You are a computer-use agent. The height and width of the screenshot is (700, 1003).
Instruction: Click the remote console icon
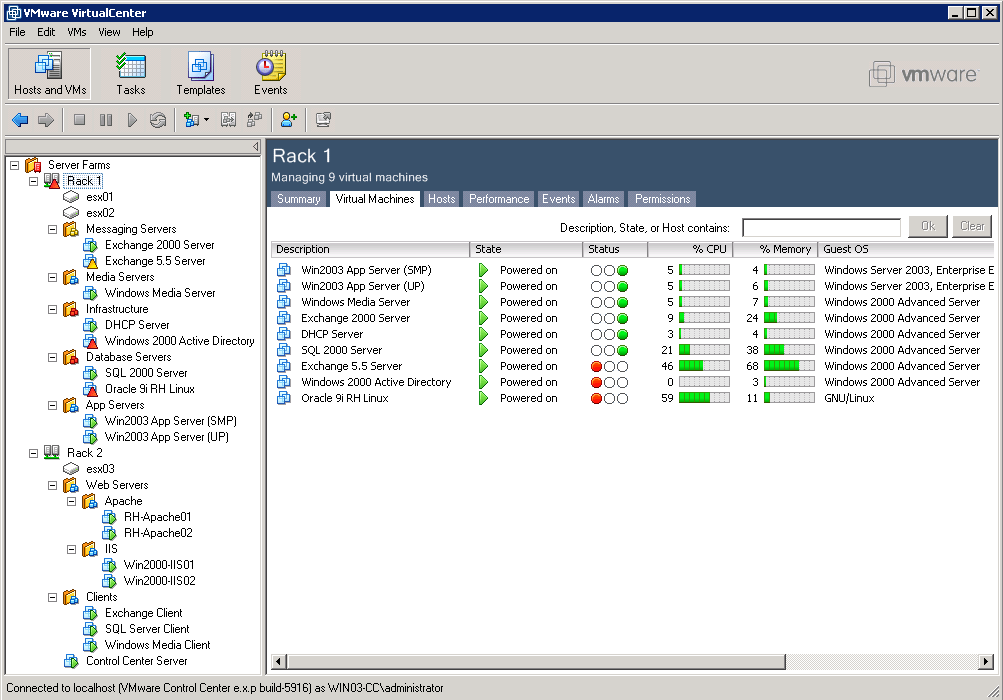point(324,120)
